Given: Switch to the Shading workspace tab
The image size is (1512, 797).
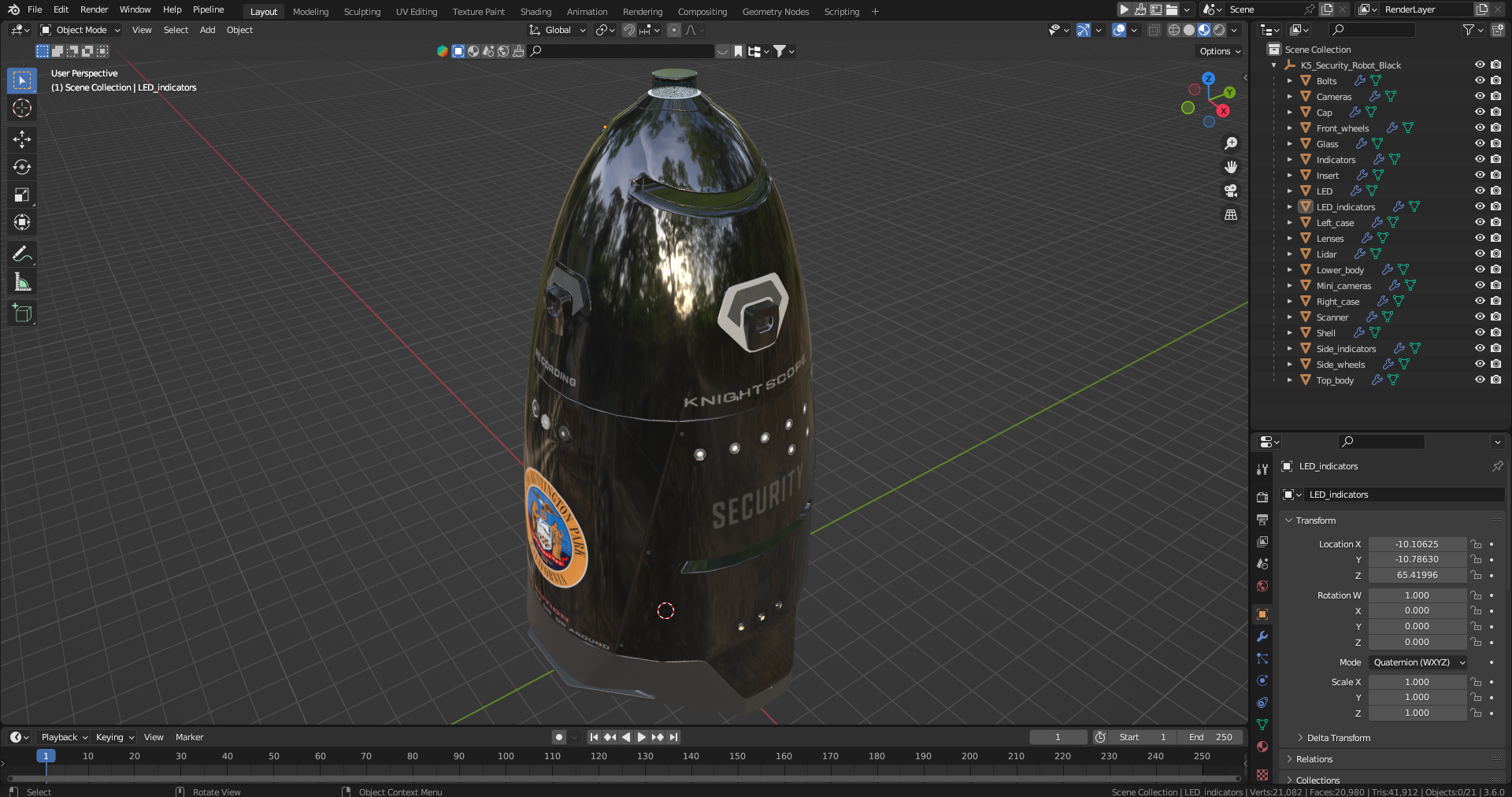Looking at the screenshot, I should coord(535,12).
